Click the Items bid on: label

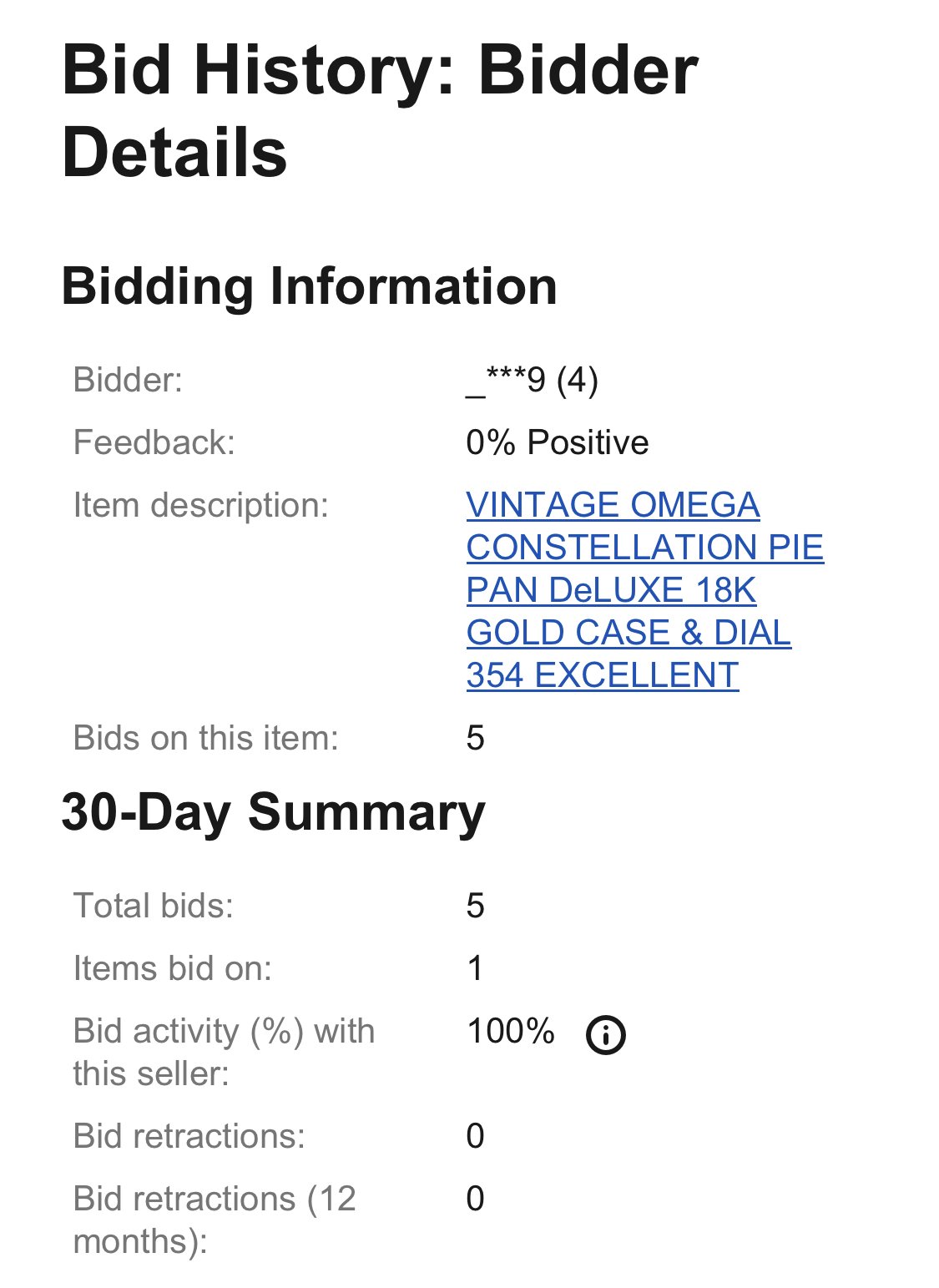pos(173,968)
